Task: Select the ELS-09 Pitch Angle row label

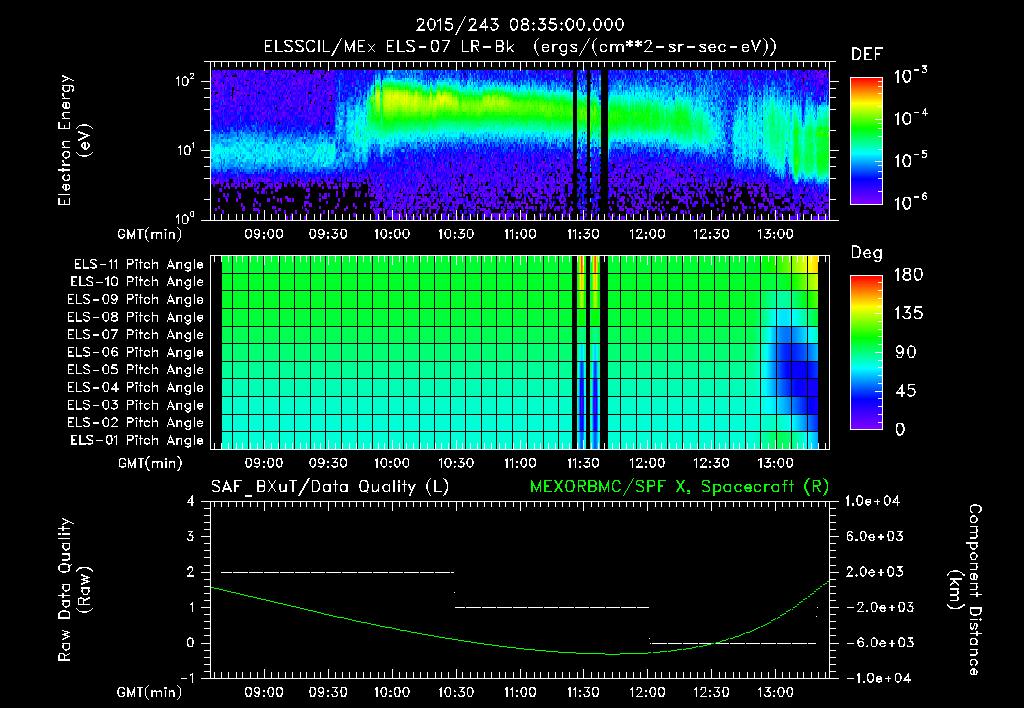Action: (x=135, y=300)
